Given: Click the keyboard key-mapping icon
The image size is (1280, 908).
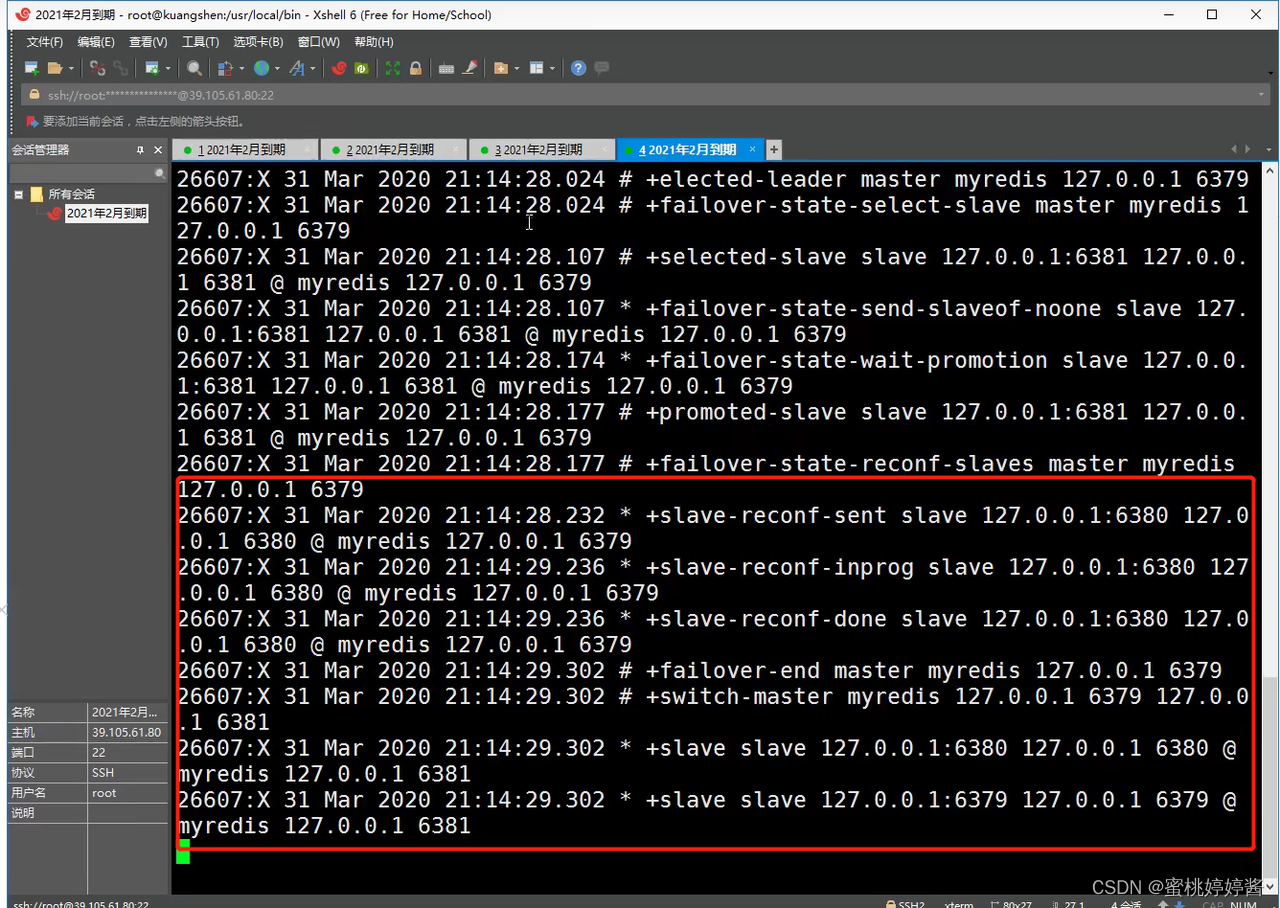Looking at the screenshot, I should [x=446, y=68].
